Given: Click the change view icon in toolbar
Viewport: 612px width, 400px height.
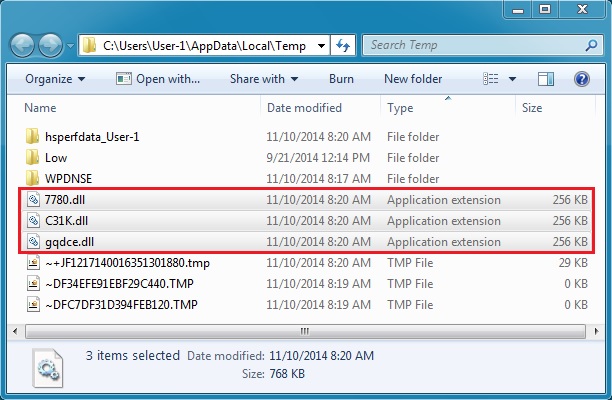Looking at the screenshot, I should [492, 79].
